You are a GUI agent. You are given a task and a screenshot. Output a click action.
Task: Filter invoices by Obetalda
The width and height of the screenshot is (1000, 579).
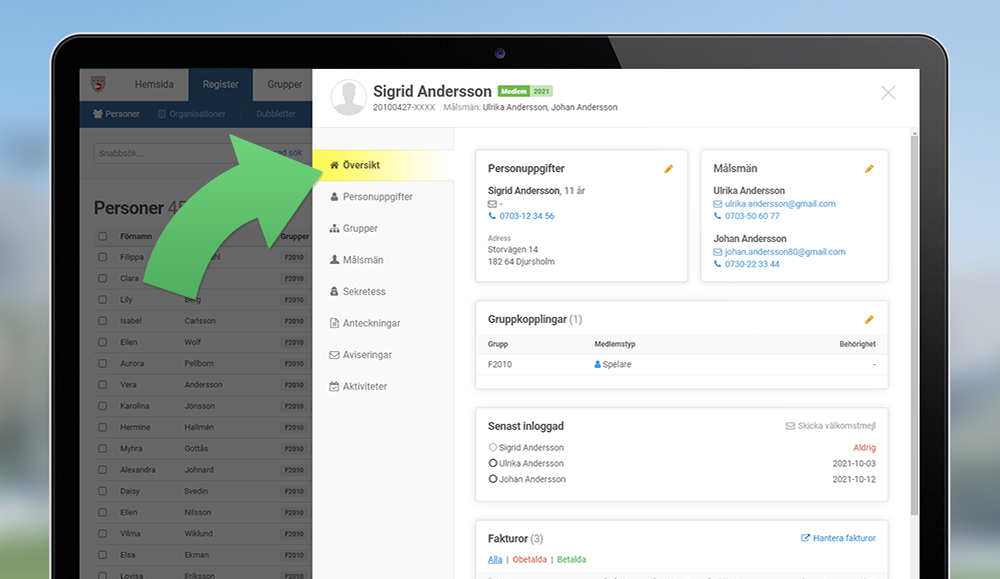tap(529, 559)
